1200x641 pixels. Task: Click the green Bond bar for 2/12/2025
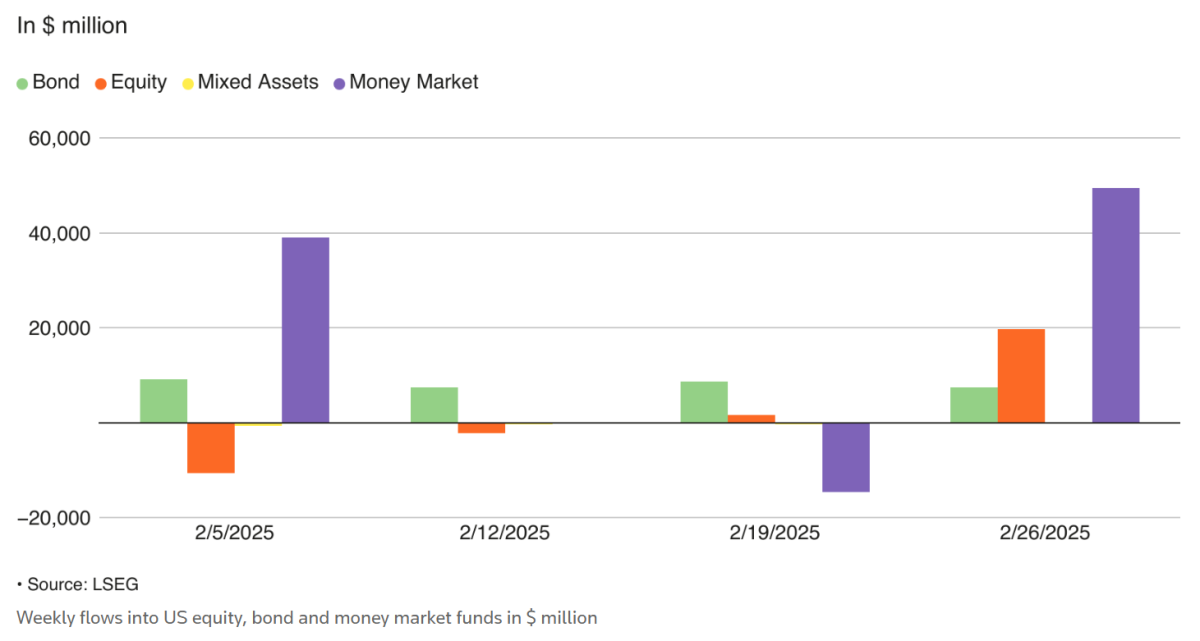pyautogui.click(x=434, y=405)
